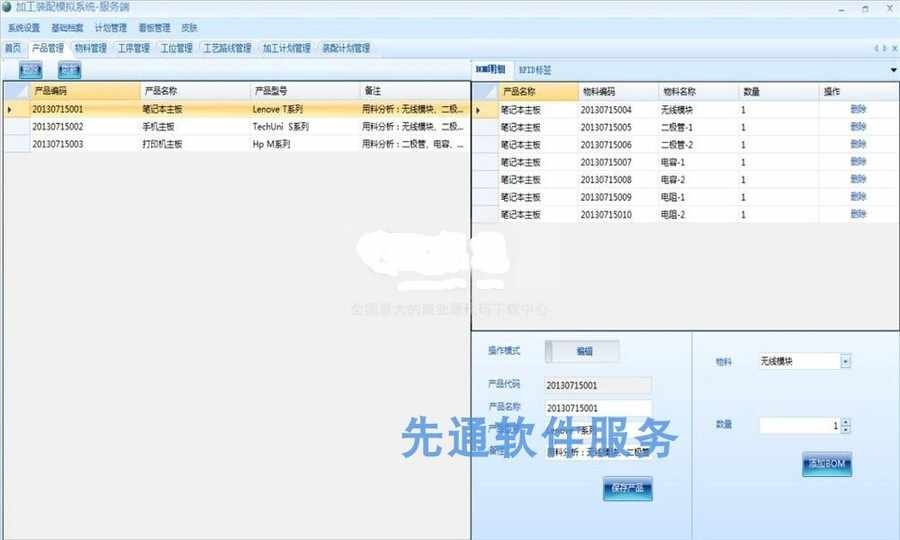Sort by the 产品编码 column header
This screenshot has width=900, height=540.
coord(85,91)
